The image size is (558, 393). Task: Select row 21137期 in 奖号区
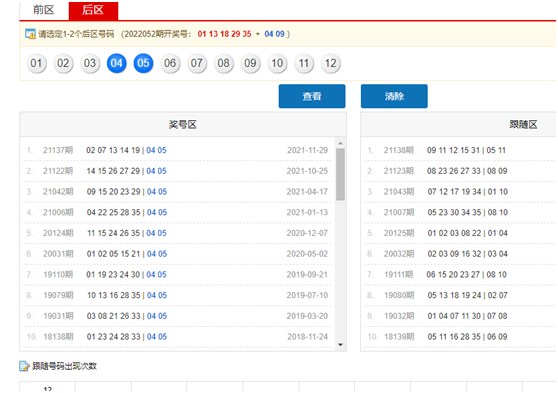[x=177, y=150]
